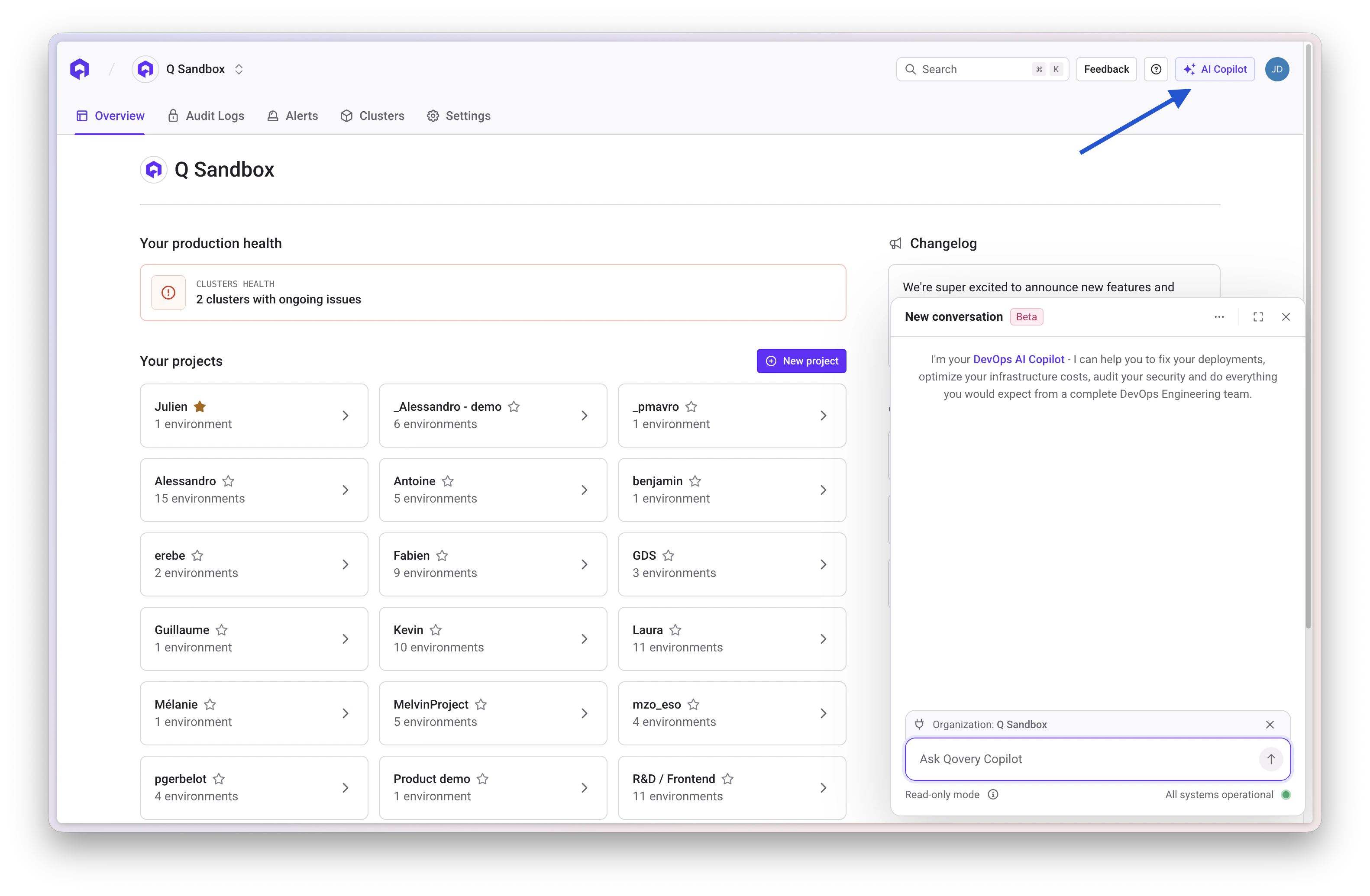Switch to the Alerts tab
The height and width of the screenshot is (896, 1370).
pos(292,116)
